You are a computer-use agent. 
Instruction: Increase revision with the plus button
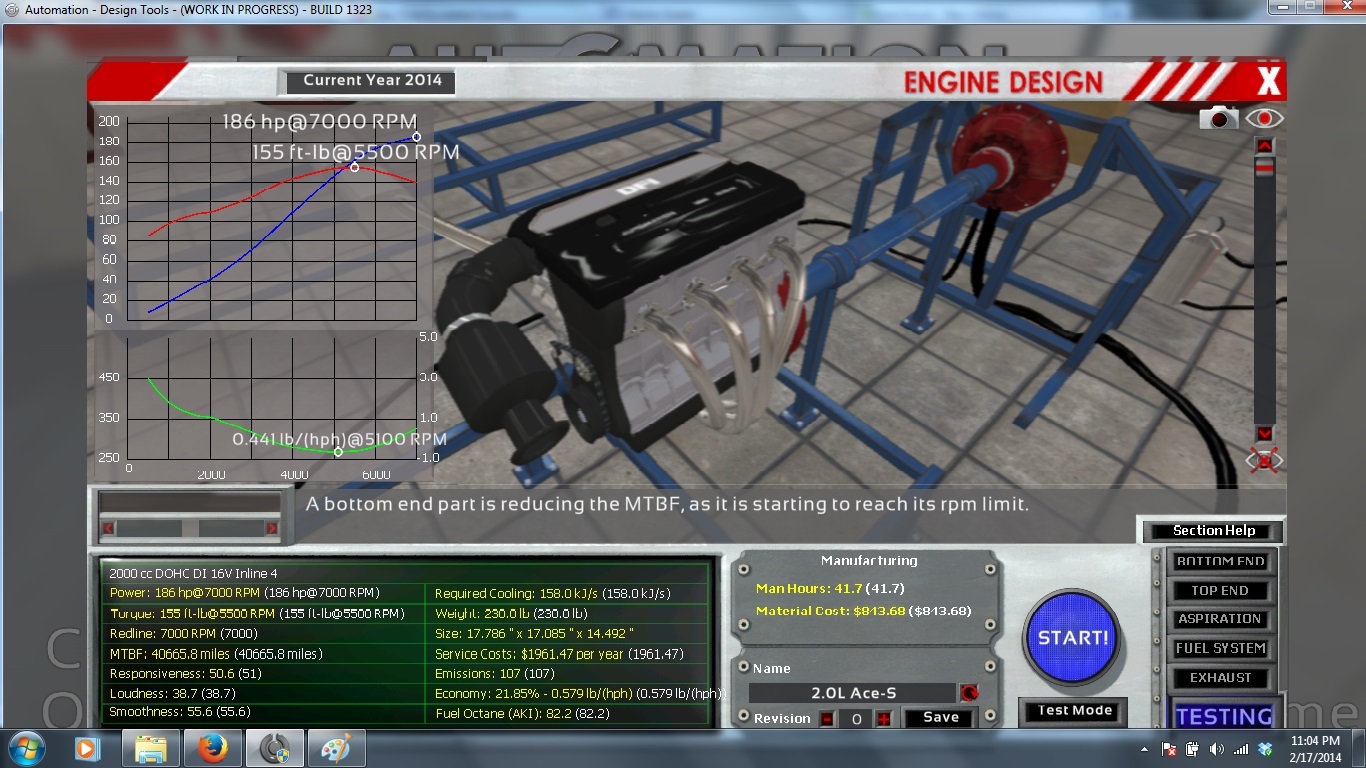click(x=883, y=718)
